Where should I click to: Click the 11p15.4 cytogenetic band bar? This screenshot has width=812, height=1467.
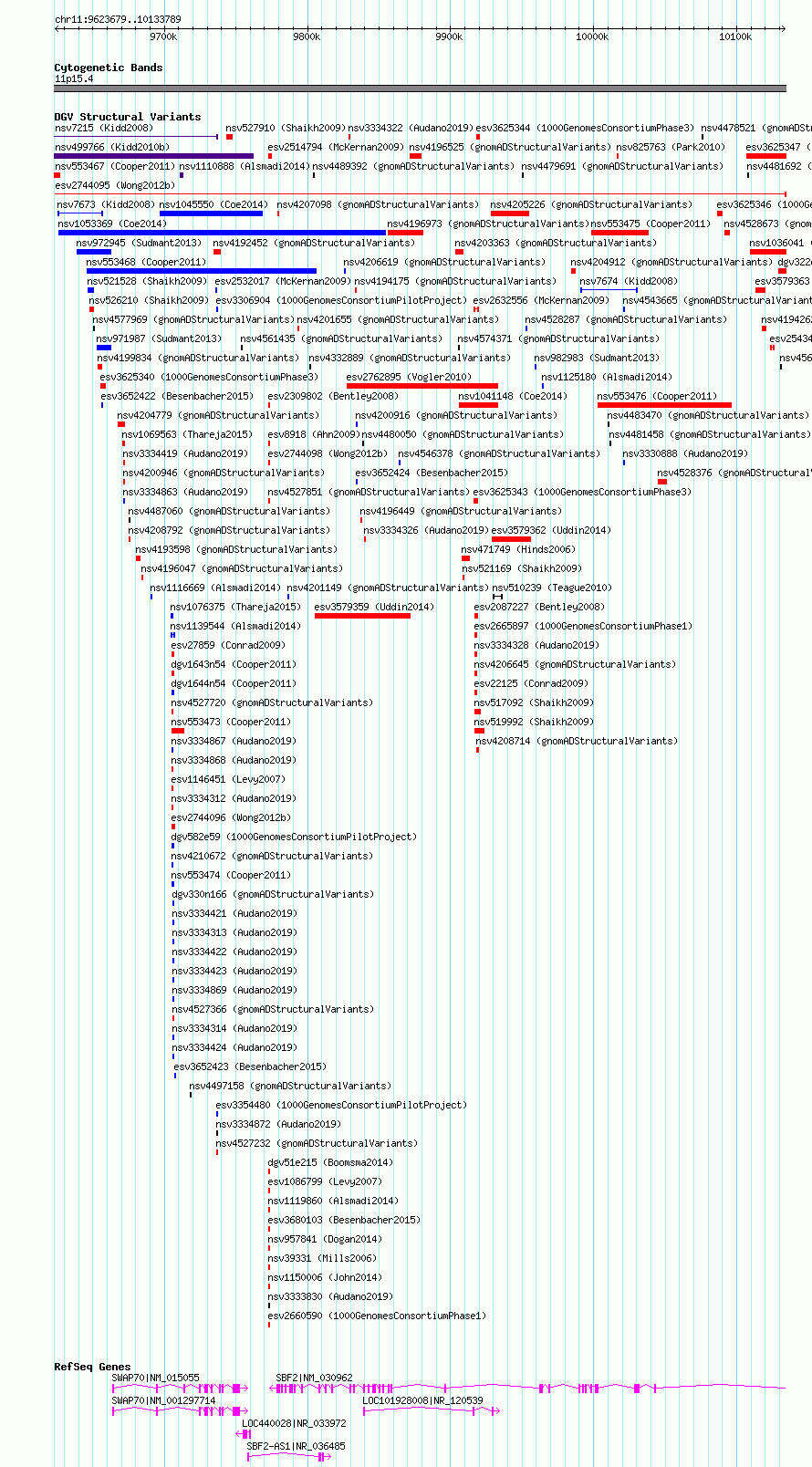click(x=420, y=88)
